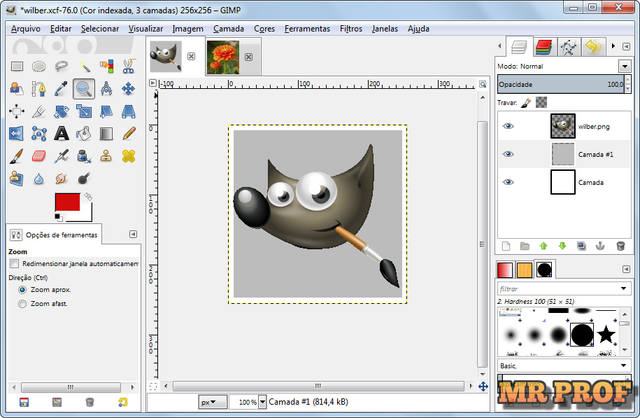
Task: Select the Free Select lasso tool
Action: click(61, 66)
